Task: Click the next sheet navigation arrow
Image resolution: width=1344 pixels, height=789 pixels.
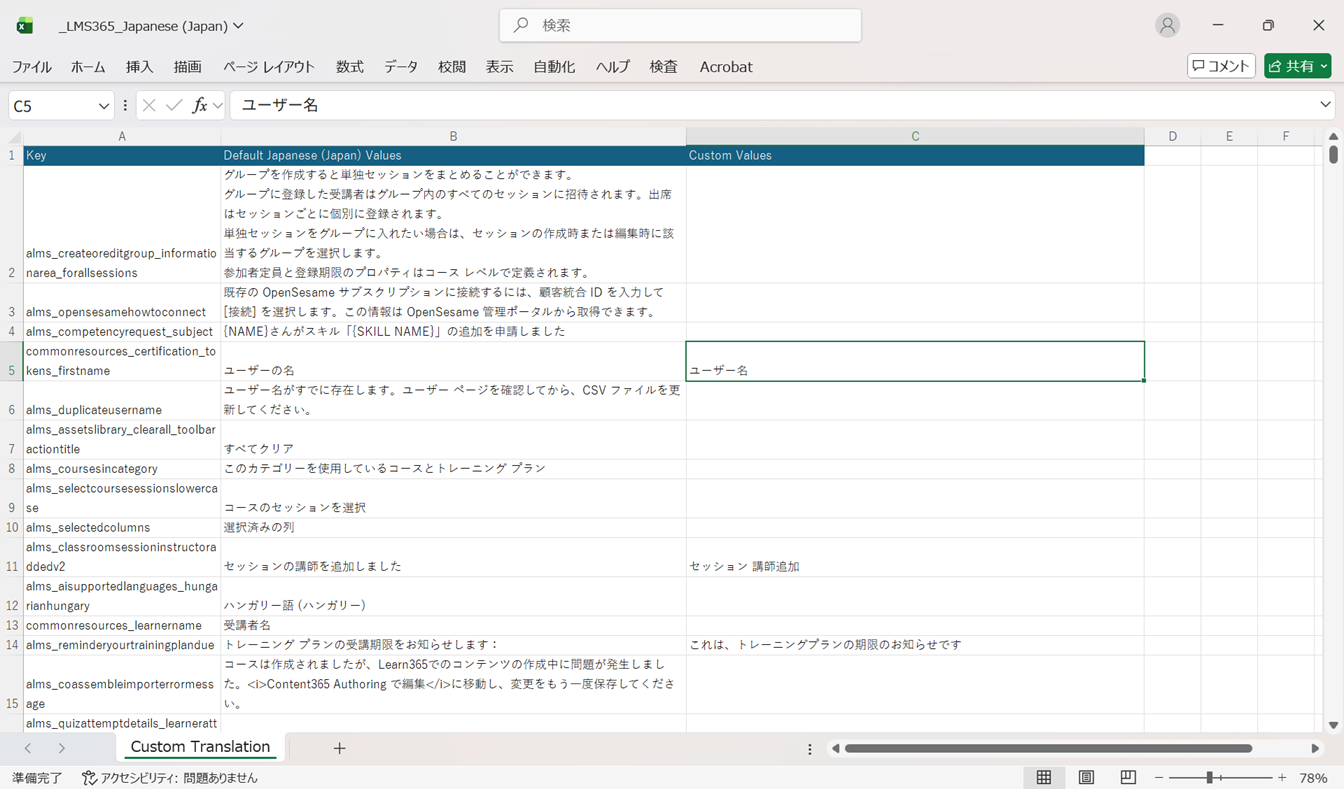Action: click(x=62, y=748)
